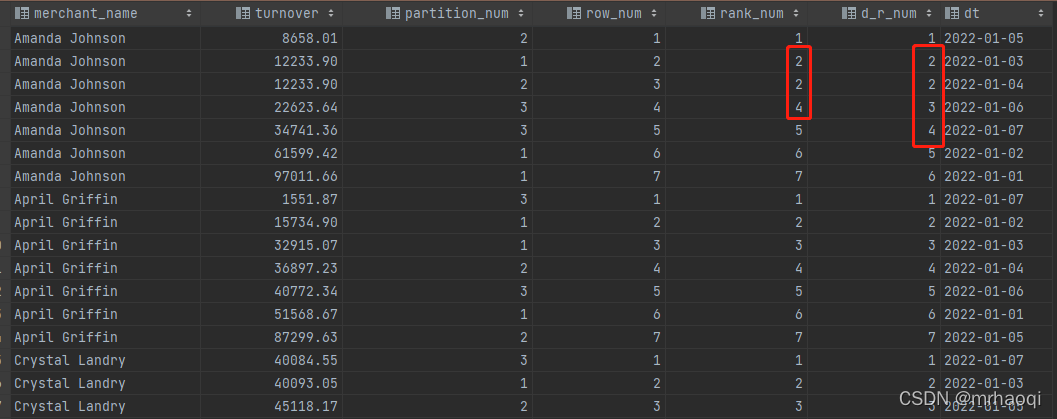This screenshot has height=419, width=1057.
Task: Select turnover cell 22623.64
Action: click(x=305, y=107)
